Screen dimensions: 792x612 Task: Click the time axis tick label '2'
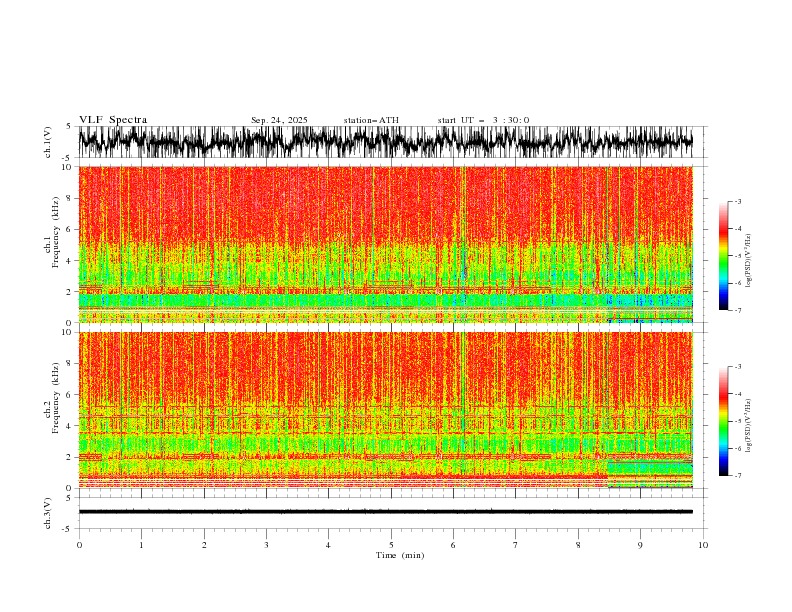point(204,545)
